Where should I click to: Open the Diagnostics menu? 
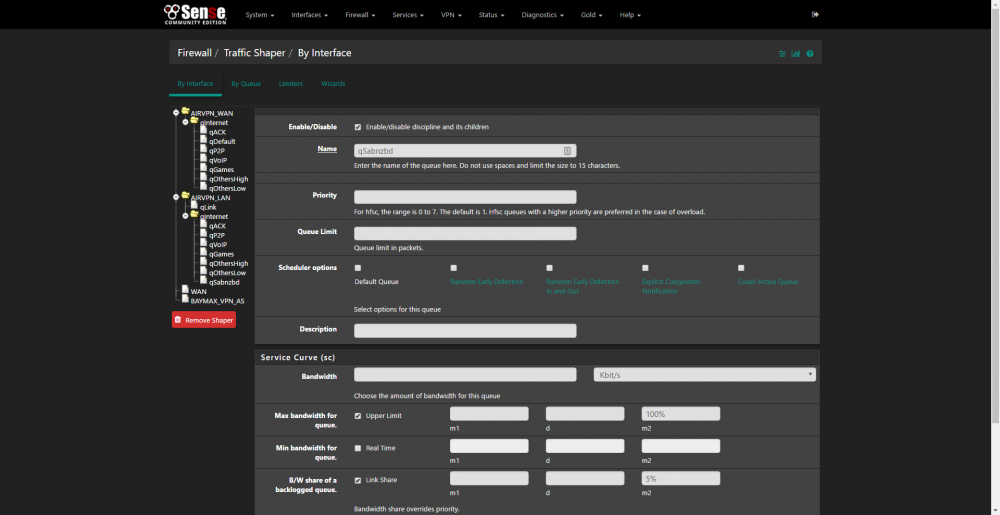(542, 15)
